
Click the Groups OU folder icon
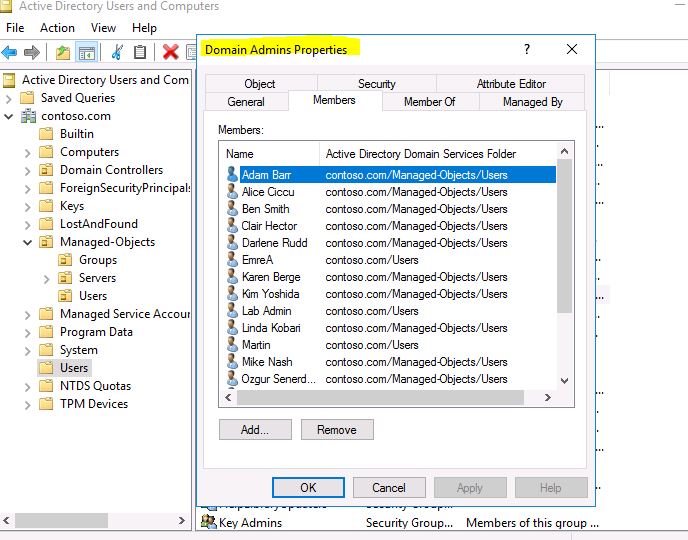[x=65, y=260]
